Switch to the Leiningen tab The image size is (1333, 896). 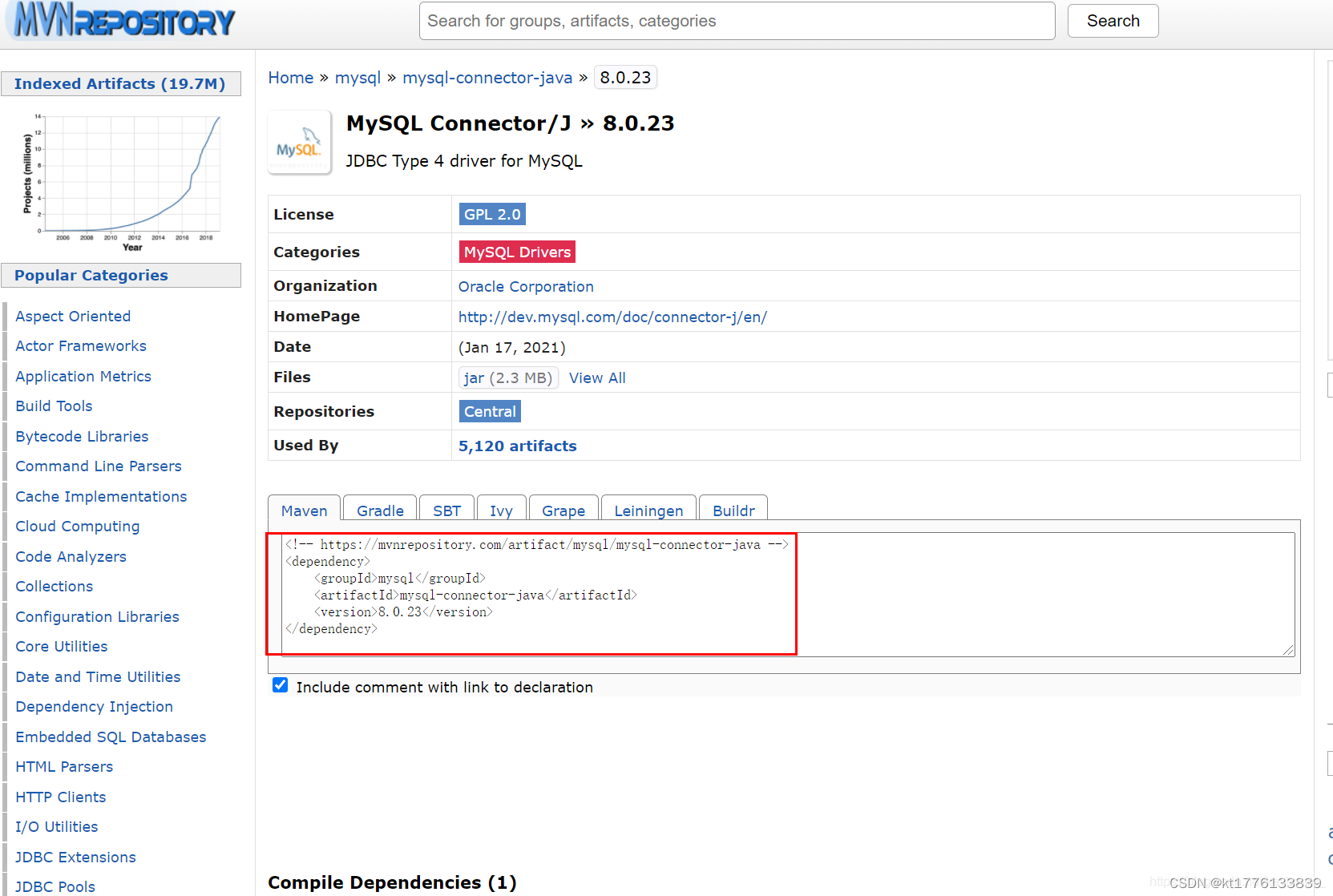tap(648, 510)
